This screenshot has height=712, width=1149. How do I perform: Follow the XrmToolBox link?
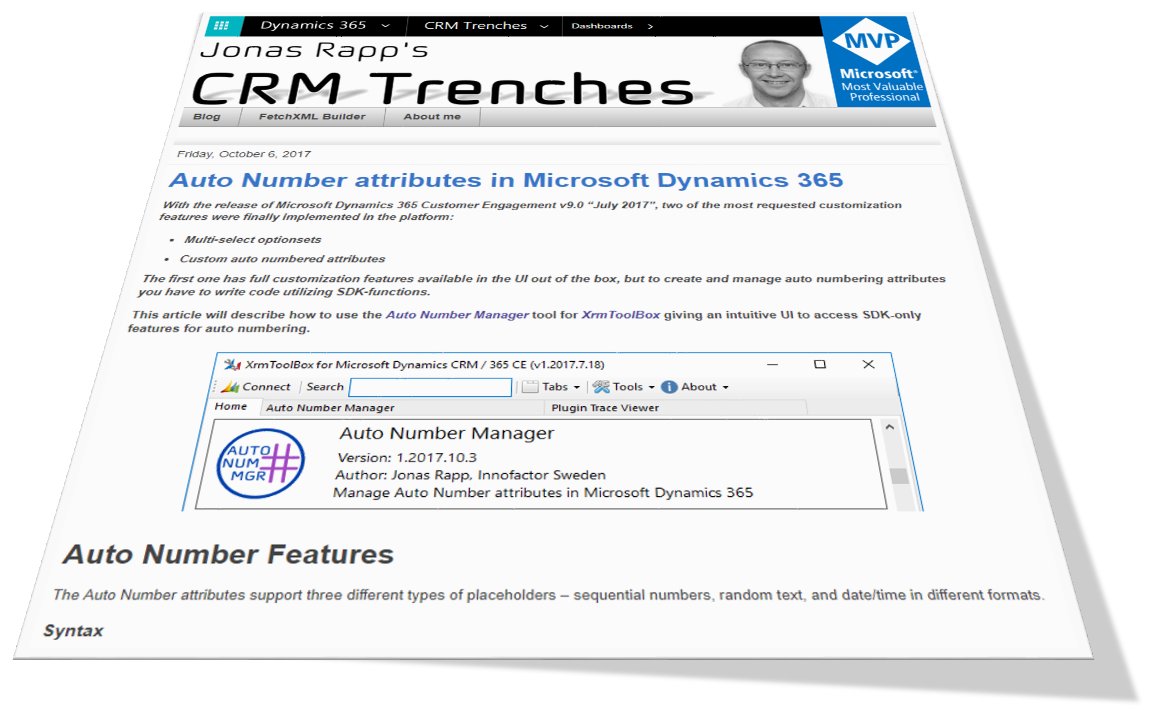[x=621, y=315]
